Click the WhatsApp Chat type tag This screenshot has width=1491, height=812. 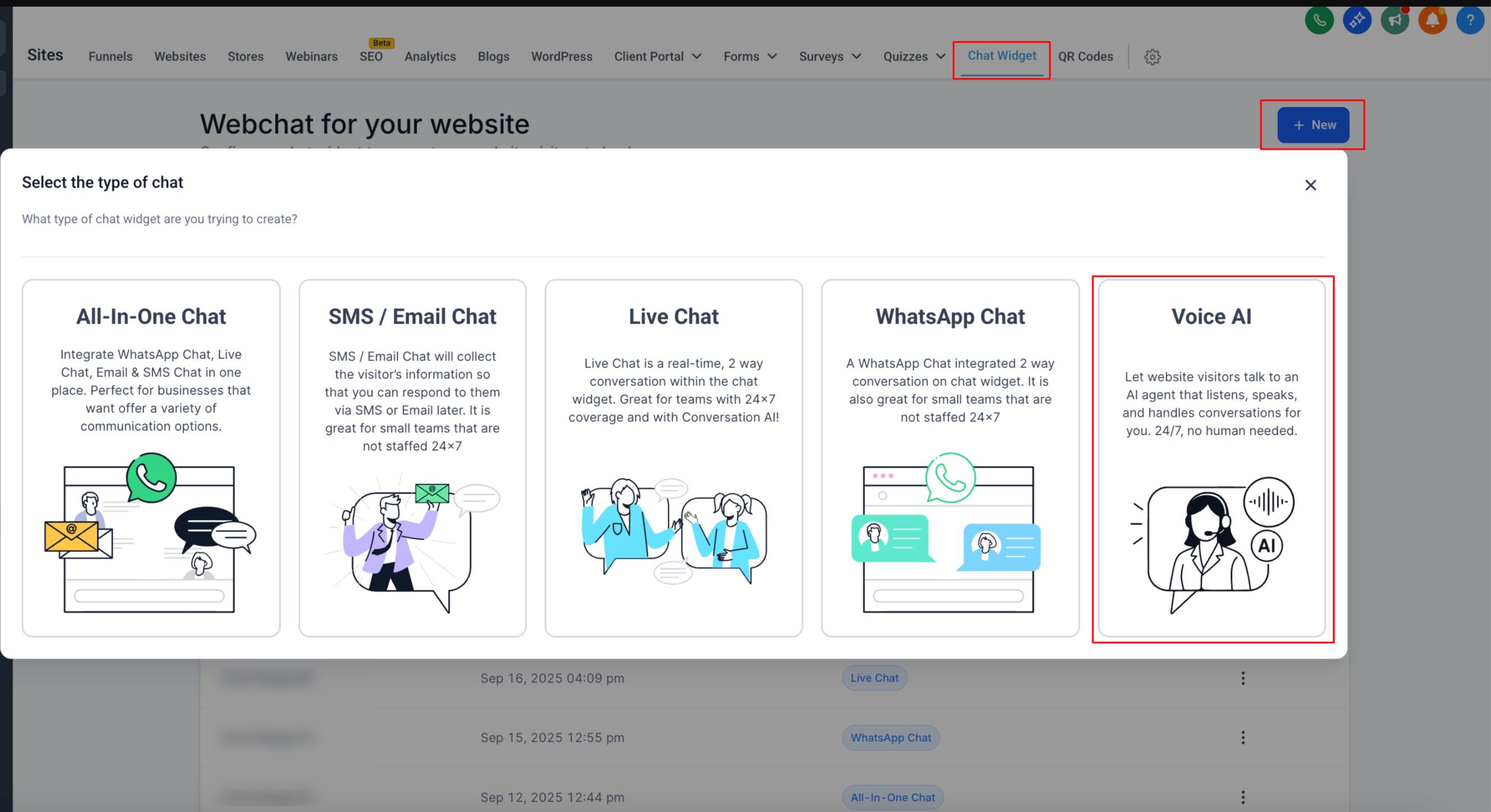pyautogui.click(x=891, y=737)
